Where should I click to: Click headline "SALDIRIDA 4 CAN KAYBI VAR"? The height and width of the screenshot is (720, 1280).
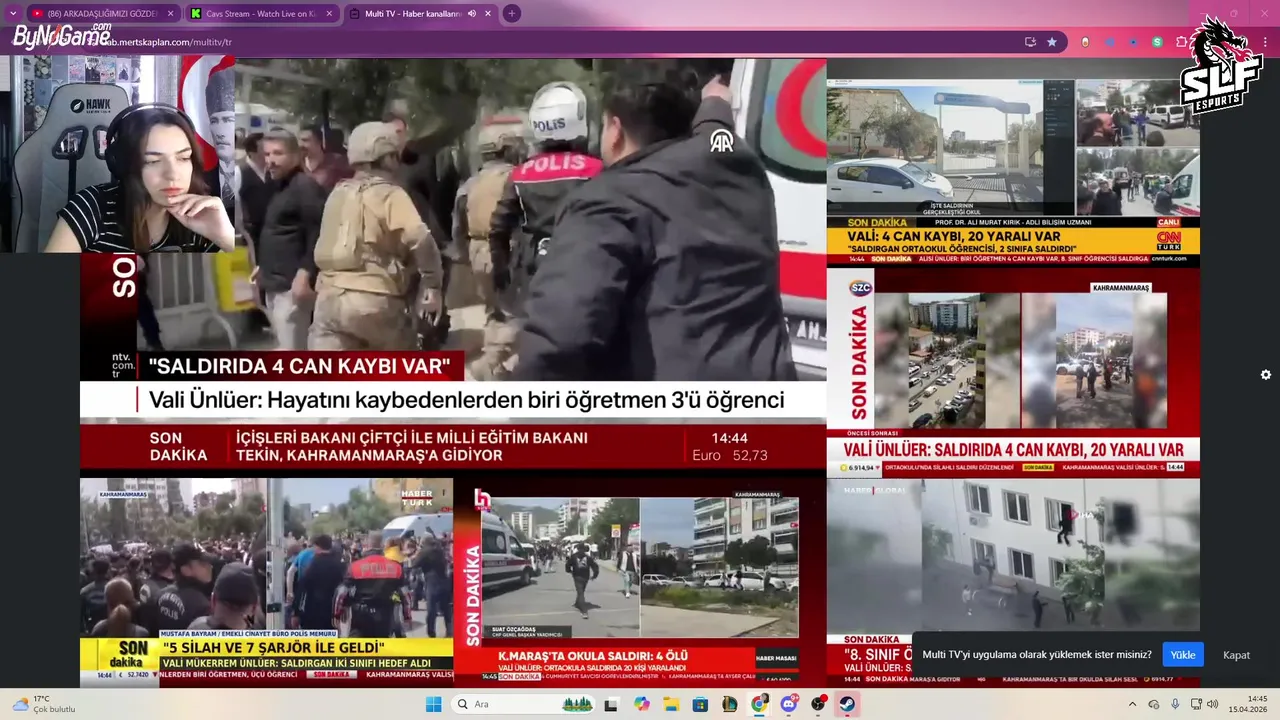point(300,366)
